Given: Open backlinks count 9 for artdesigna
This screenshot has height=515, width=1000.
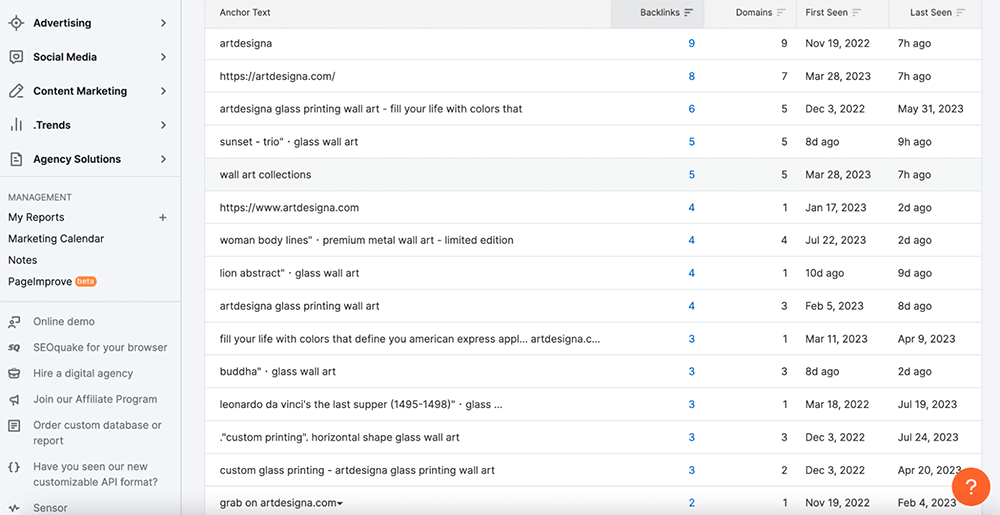Looking at the screenshot, I should (x=691, y=44).
